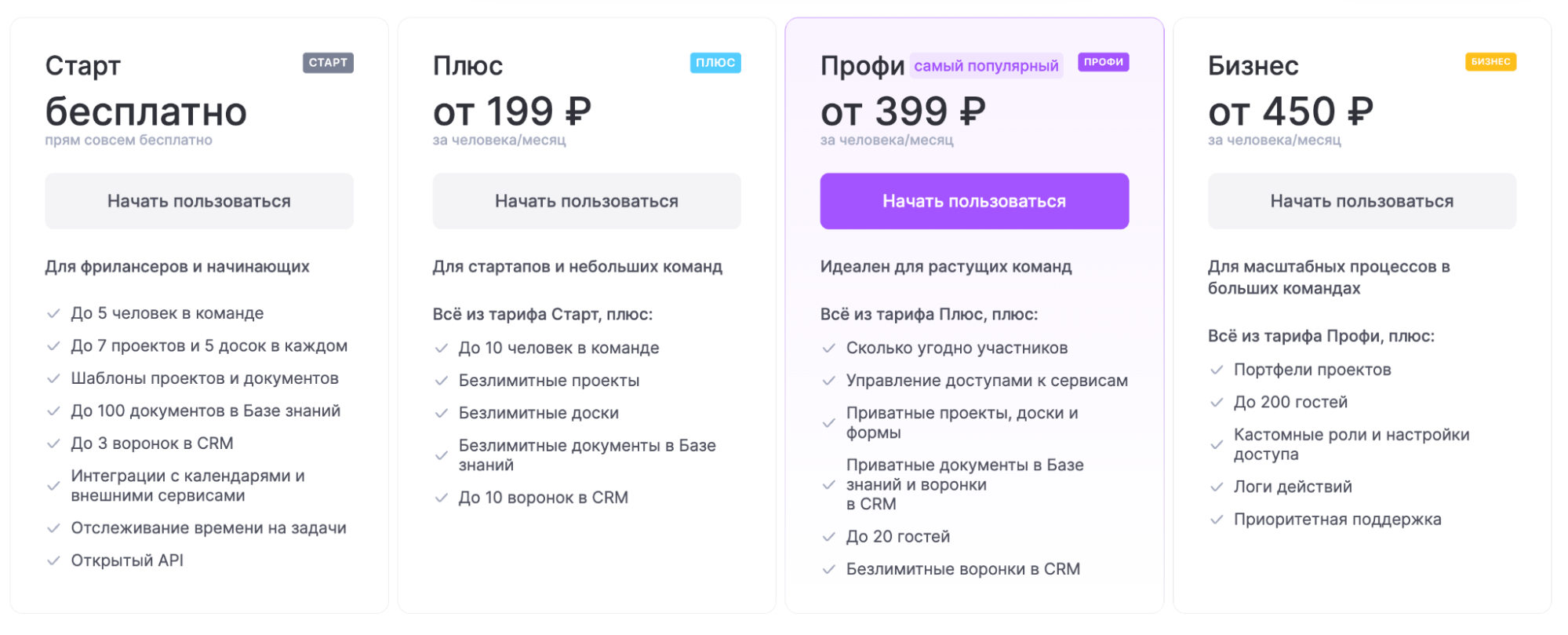Start using the Бизнес plan
This screenshot has width=1568, height=635.
(x=1362, y=201)
